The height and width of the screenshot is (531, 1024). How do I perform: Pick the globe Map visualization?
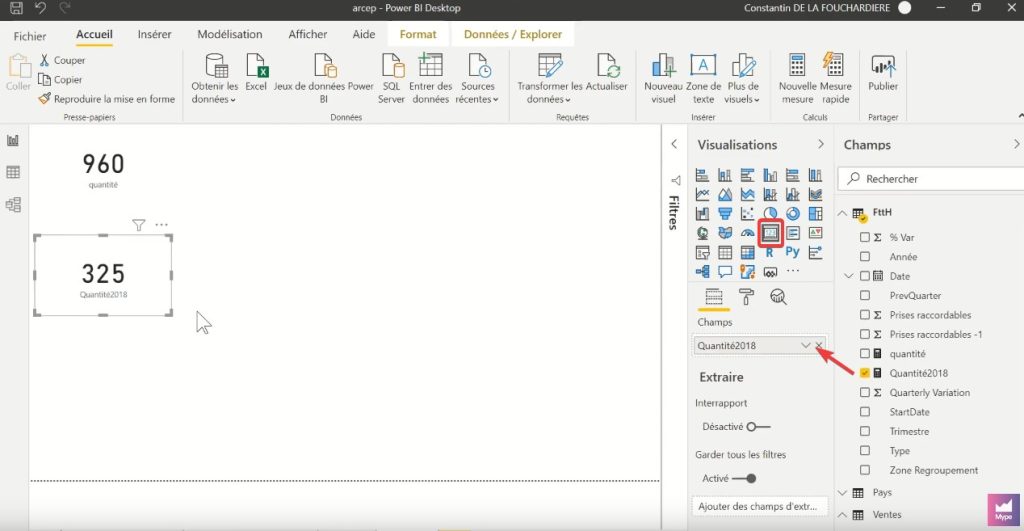click(703, 233)
